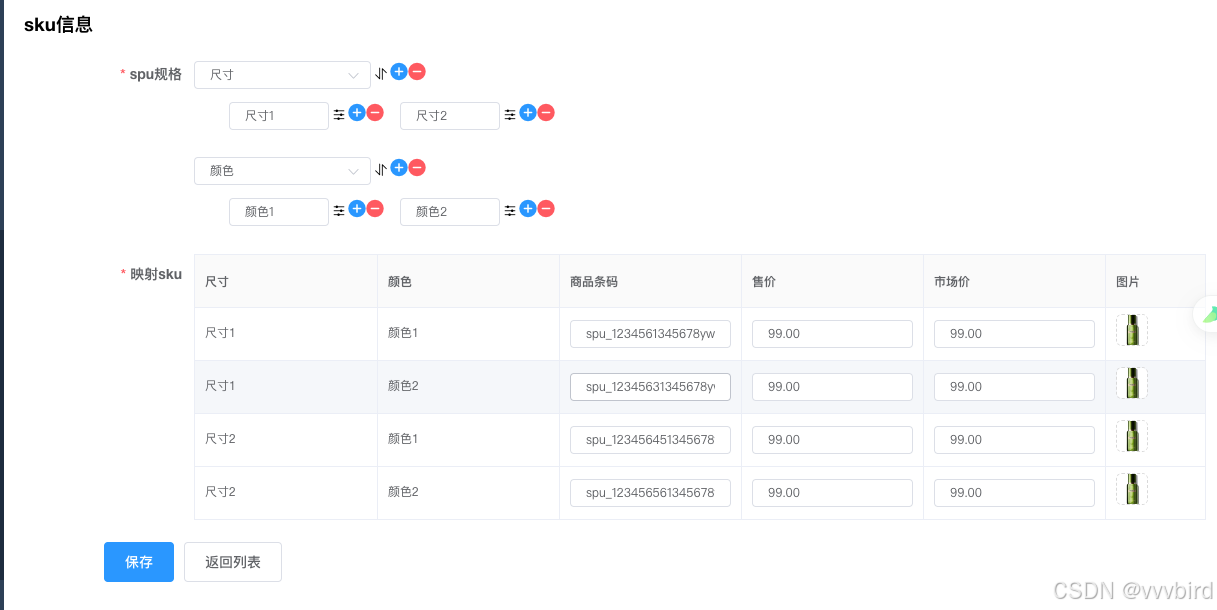The width and height of the screenshot is (1217, 610).
Task: Save the sku form with 保存
Action: [x=139, y=562]
